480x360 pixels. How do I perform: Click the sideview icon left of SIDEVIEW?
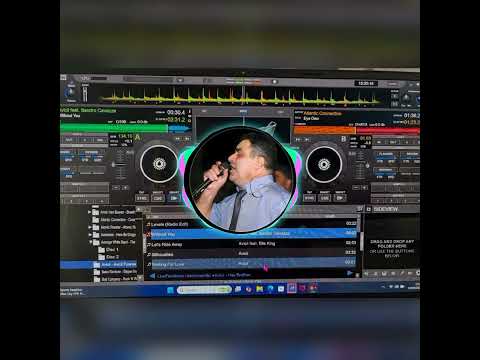[x=369, y=209]
